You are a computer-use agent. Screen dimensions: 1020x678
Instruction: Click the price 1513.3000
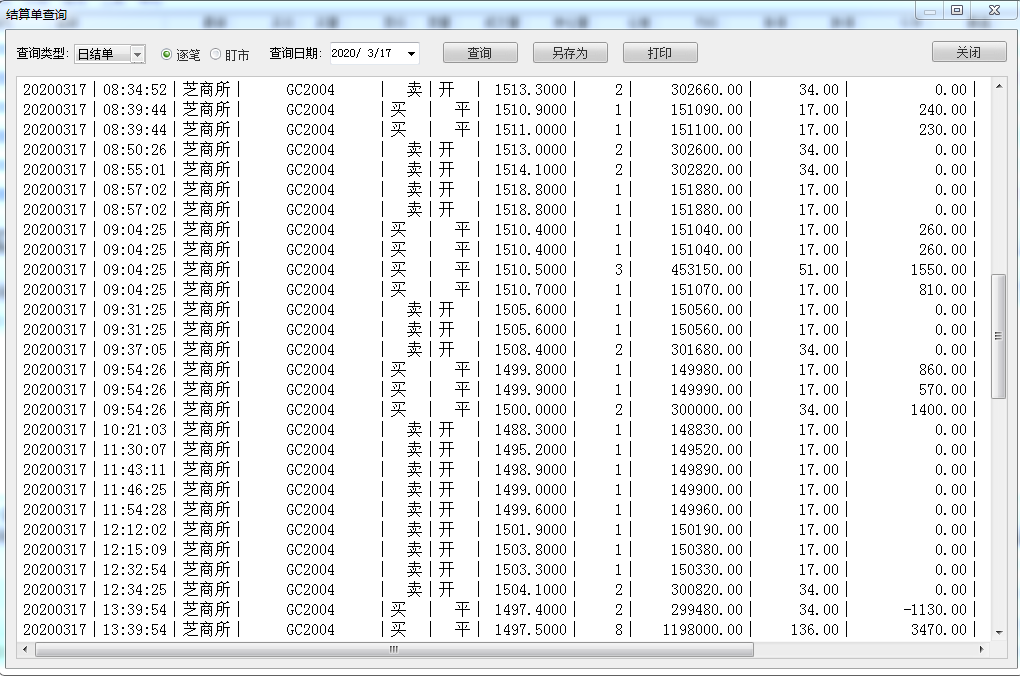click(x=530, y=89)
